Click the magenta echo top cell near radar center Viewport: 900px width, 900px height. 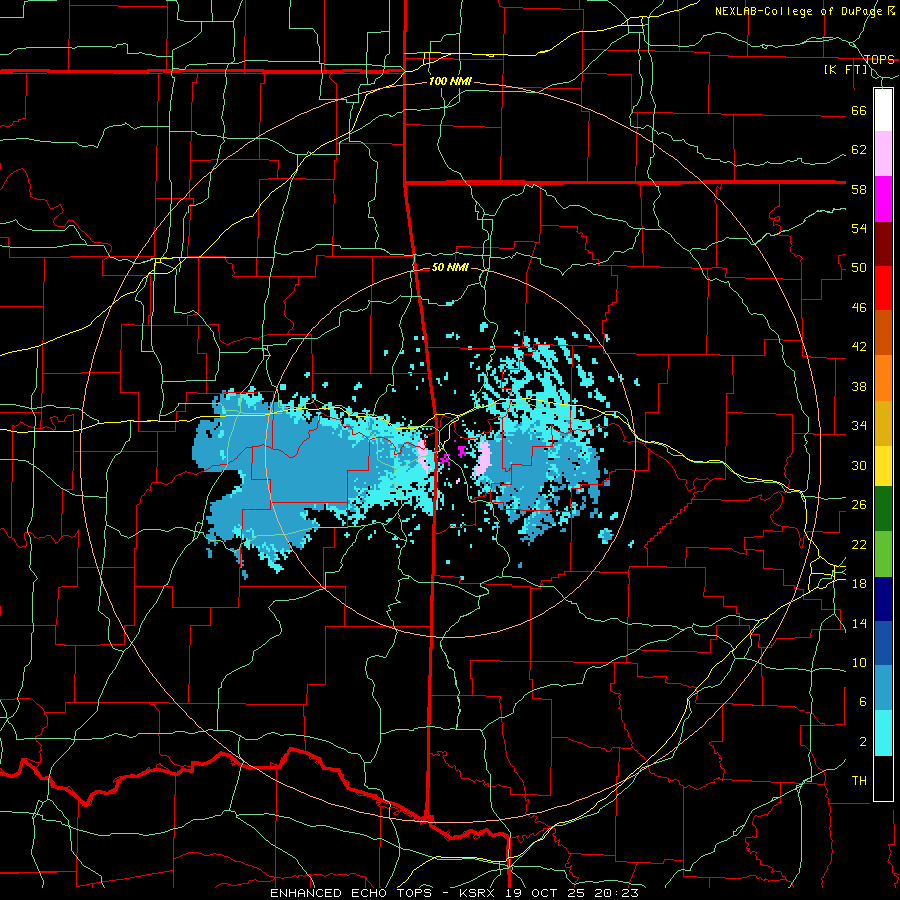[x=461, y=451]
